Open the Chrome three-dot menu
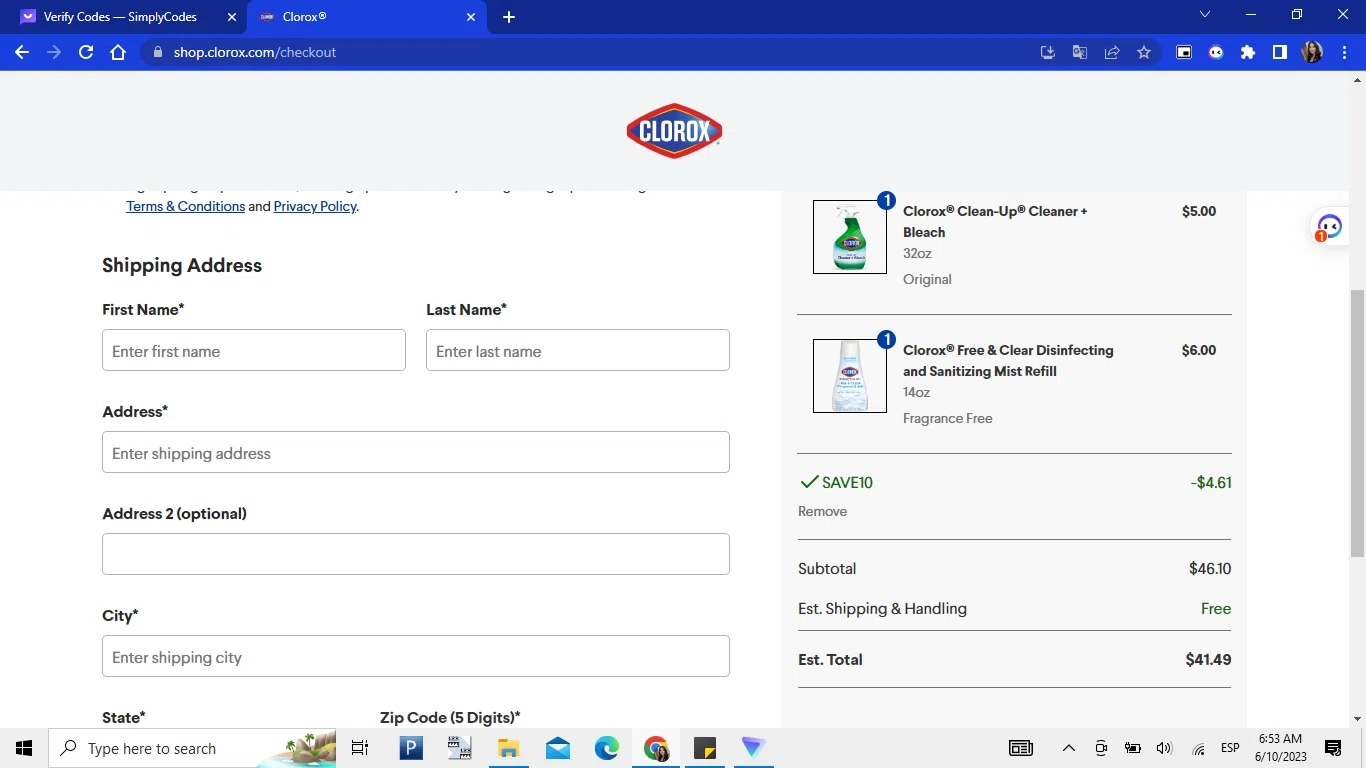 1344,52
